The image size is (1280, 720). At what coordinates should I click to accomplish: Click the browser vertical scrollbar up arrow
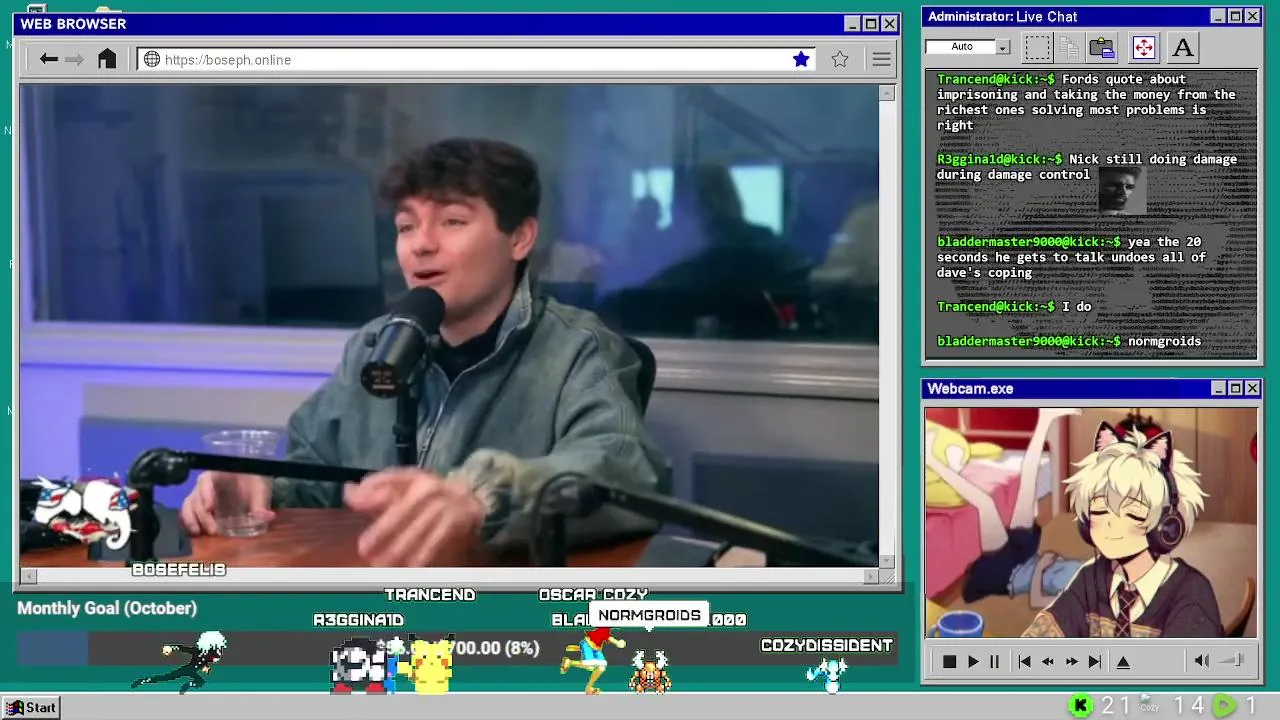[886, 93]
